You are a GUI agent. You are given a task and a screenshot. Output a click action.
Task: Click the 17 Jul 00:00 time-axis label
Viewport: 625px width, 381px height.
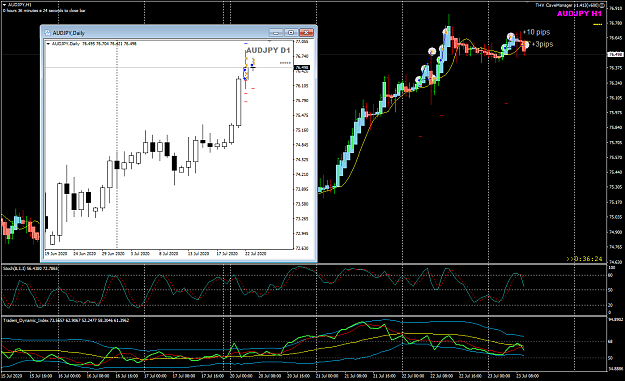pyautogui.click(x=155, y=376)
